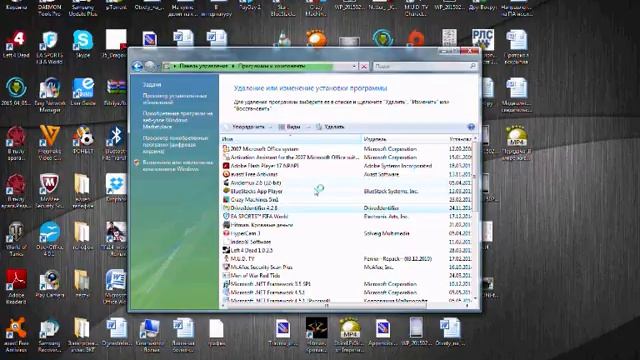
Task: Open the EA SPORTS FIFA World desktop shortcut
Action: (x=49, y=47)
